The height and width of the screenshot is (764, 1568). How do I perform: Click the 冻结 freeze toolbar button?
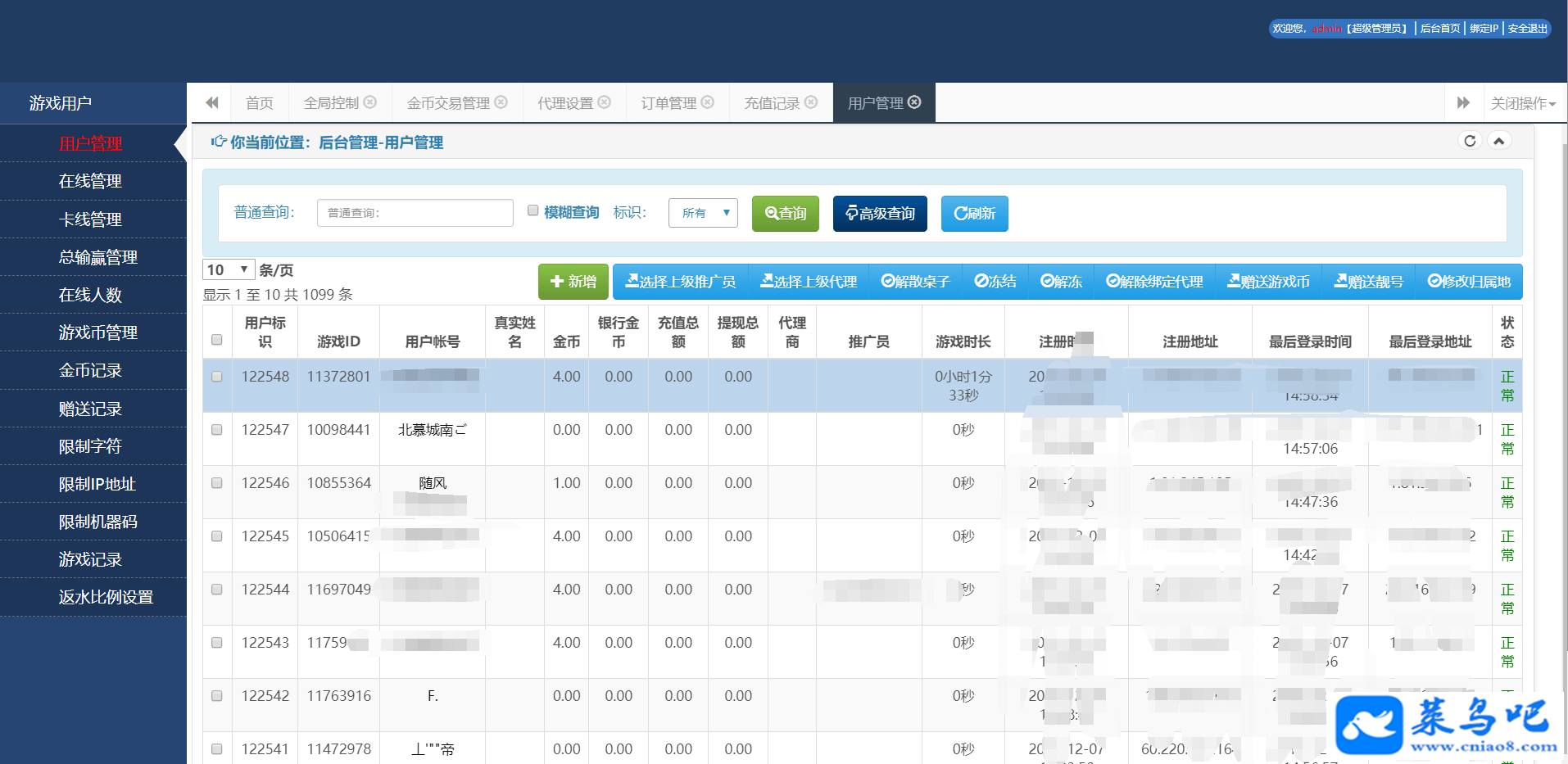point(995,282)
